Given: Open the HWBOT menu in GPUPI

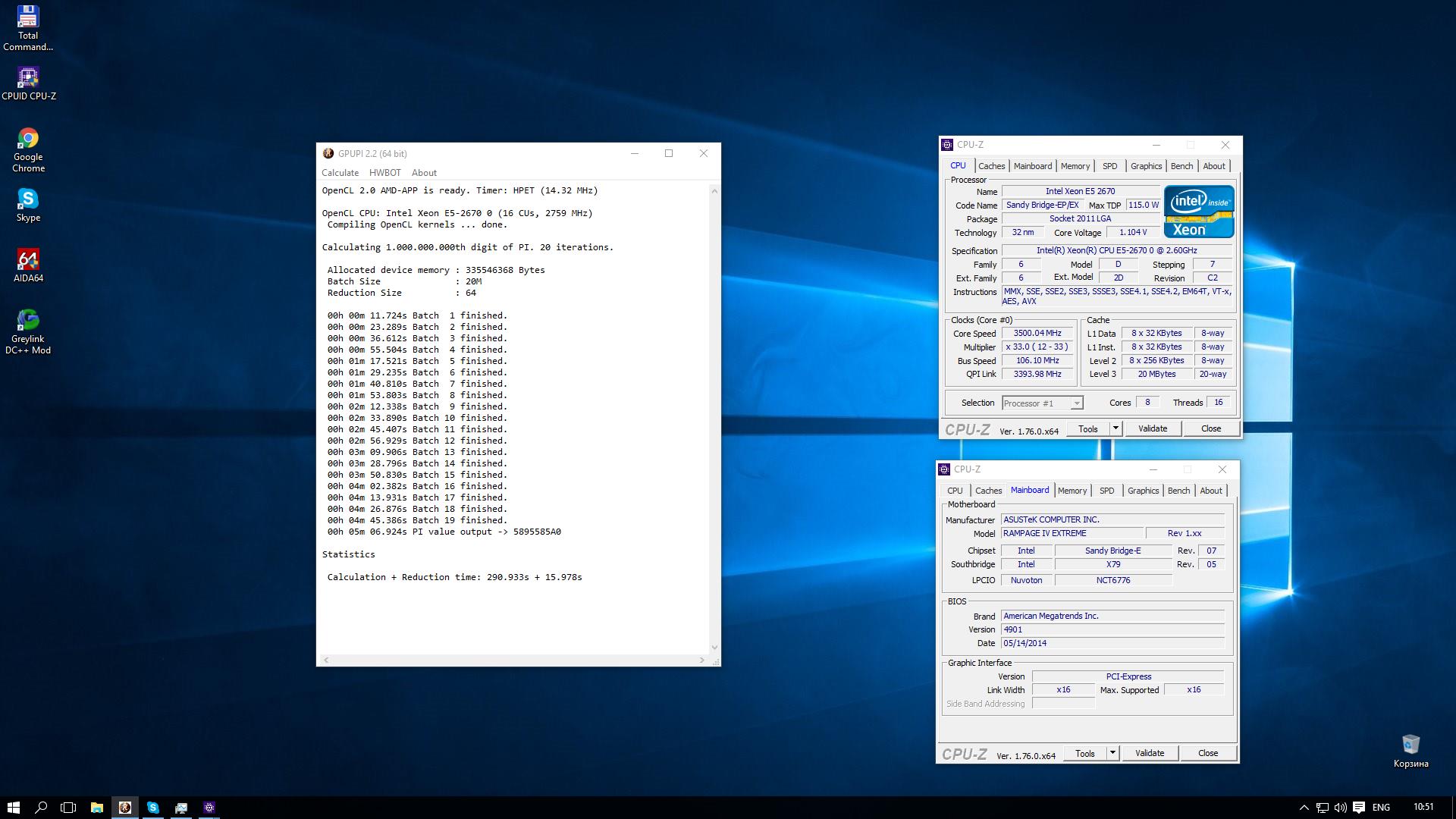Looking at the screenshot, I should click(x=384, y=173).
